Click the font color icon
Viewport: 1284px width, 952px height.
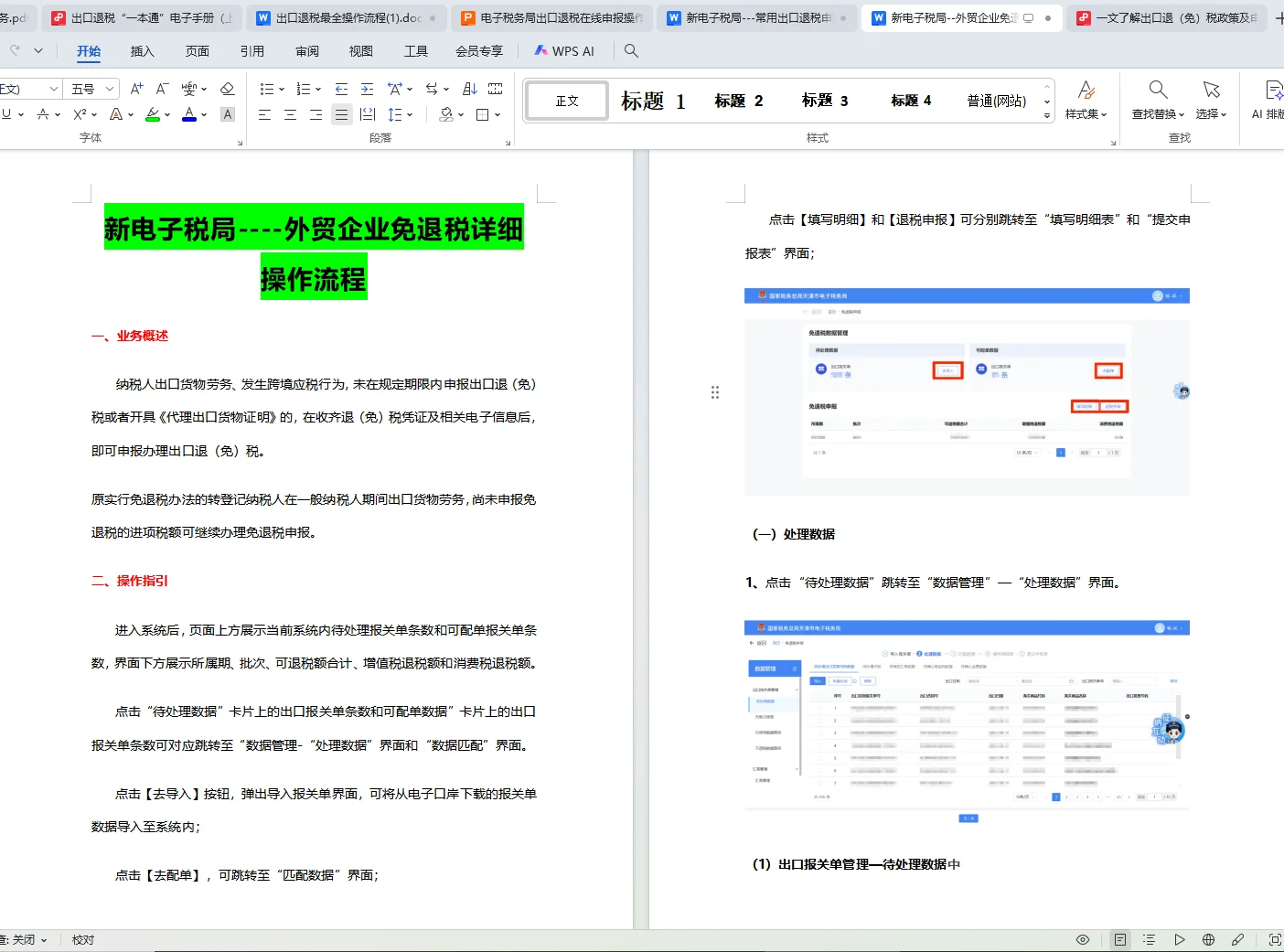click(x=189, y=116)
